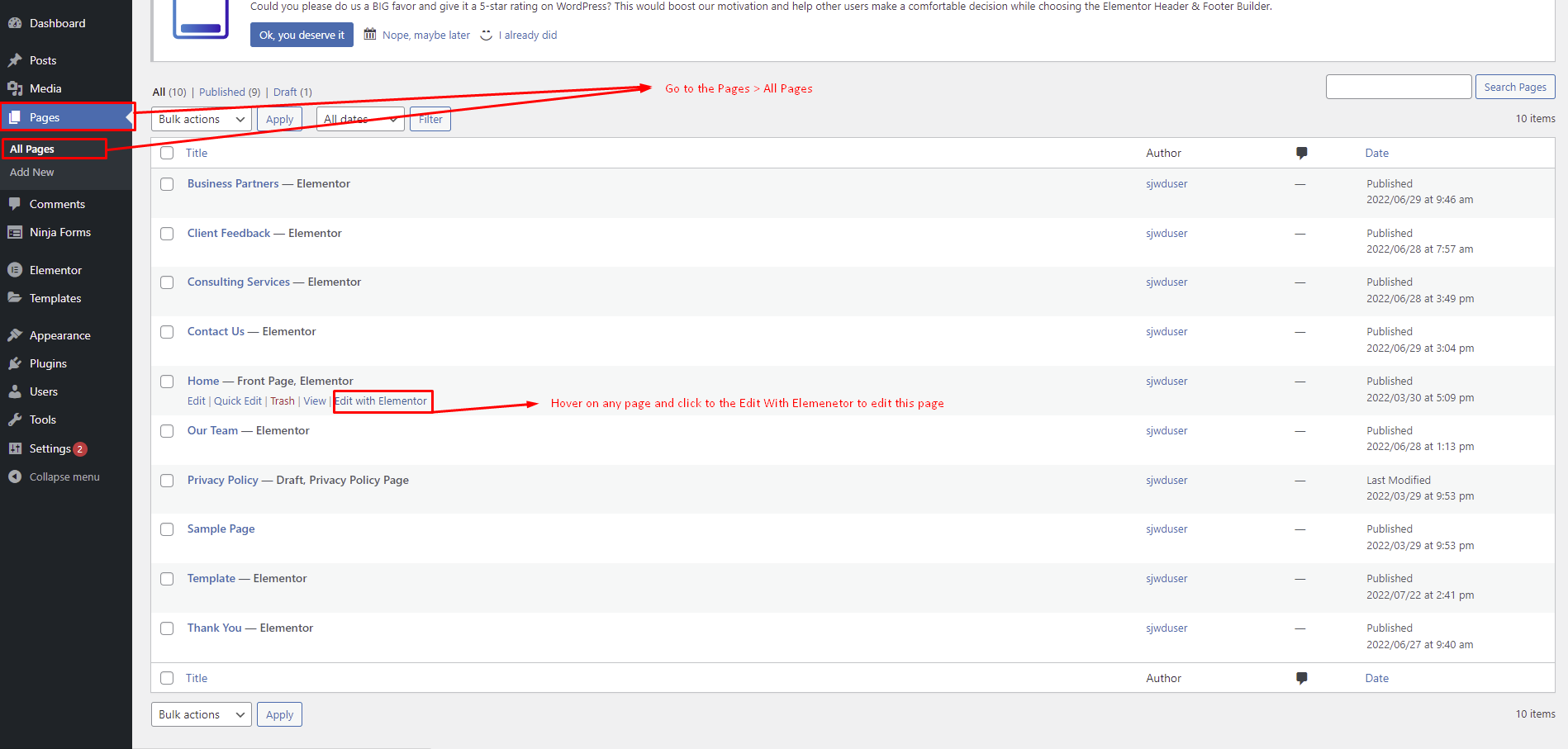Click the Elementor logo icon
This screenshot has width=1568, height=749.
15,270
